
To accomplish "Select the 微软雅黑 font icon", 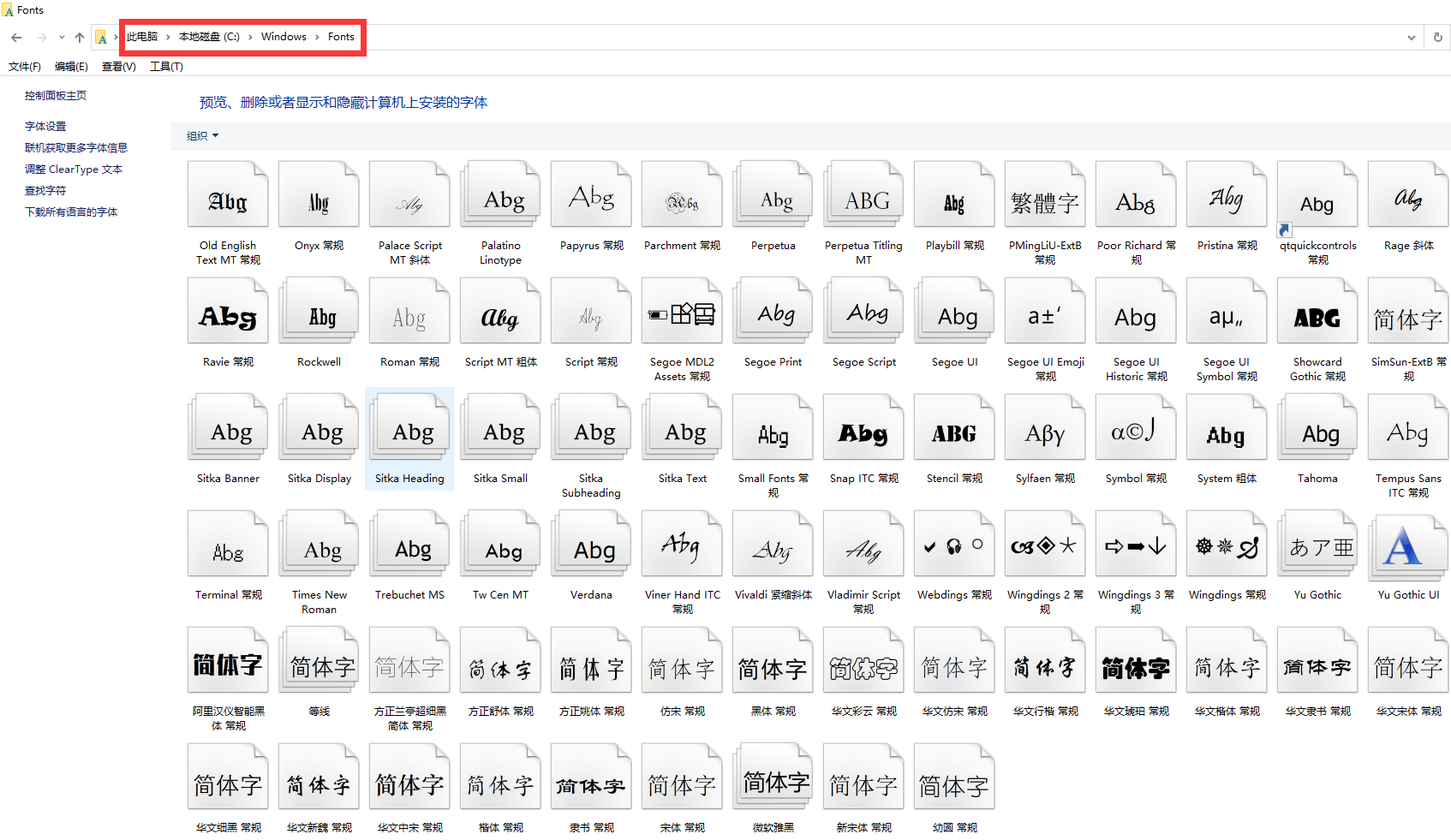I will pos(773,777).
